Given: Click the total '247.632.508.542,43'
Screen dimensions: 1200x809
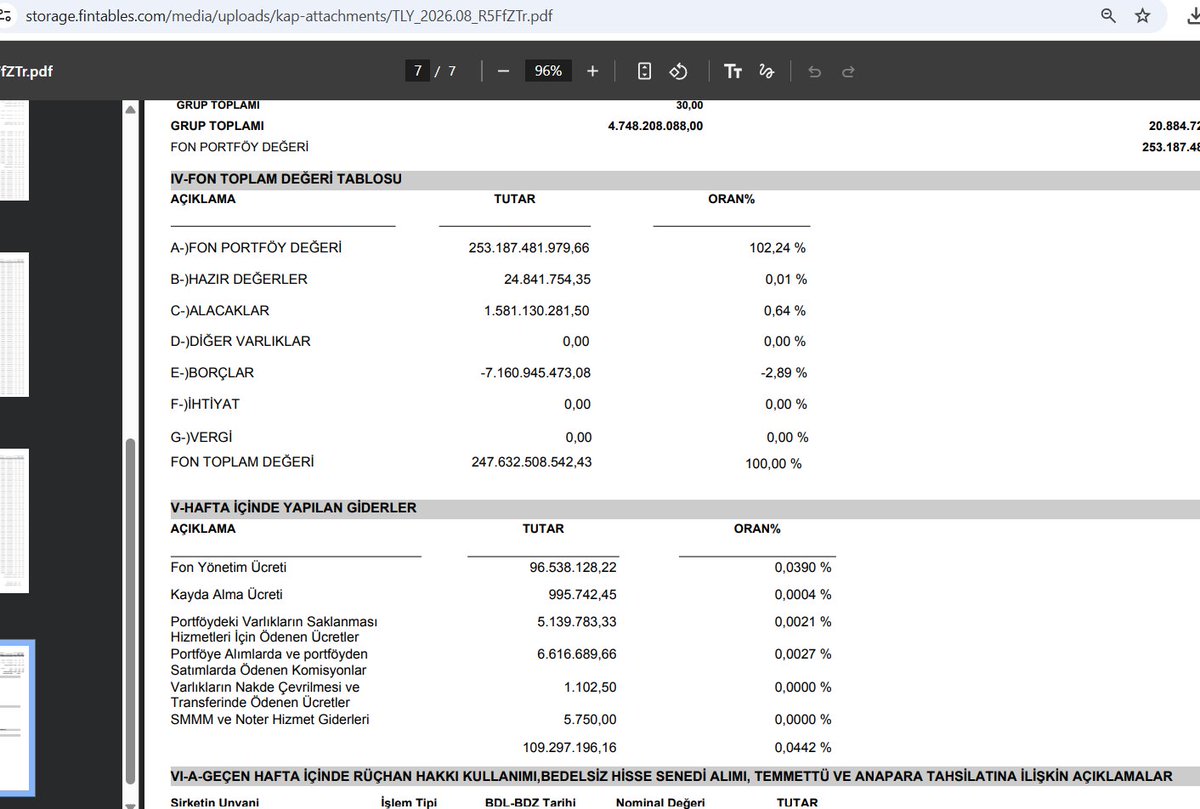Looking at the screenshot, I should tap(531, 462).
